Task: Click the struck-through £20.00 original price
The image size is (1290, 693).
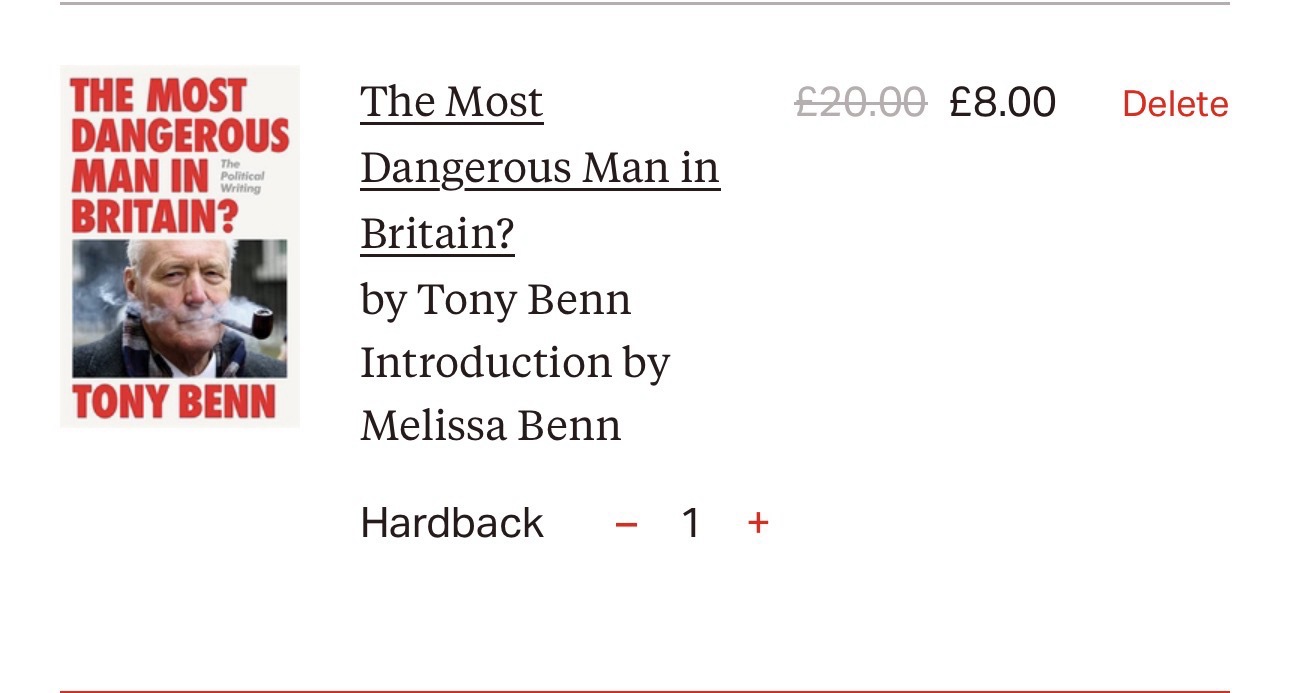Action: [861, 102]
